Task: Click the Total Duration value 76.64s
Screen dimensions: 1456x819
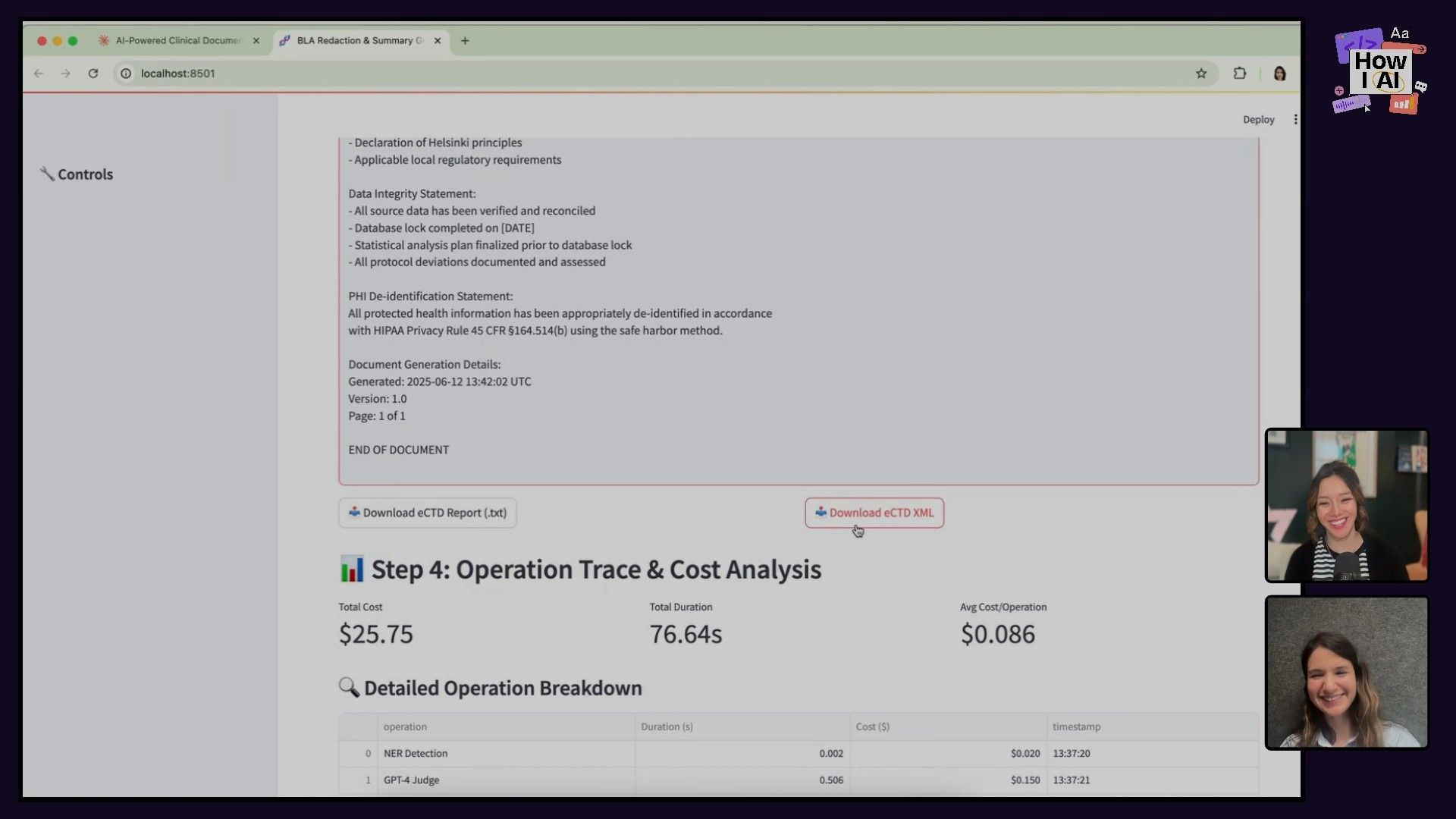Action: 686,634
